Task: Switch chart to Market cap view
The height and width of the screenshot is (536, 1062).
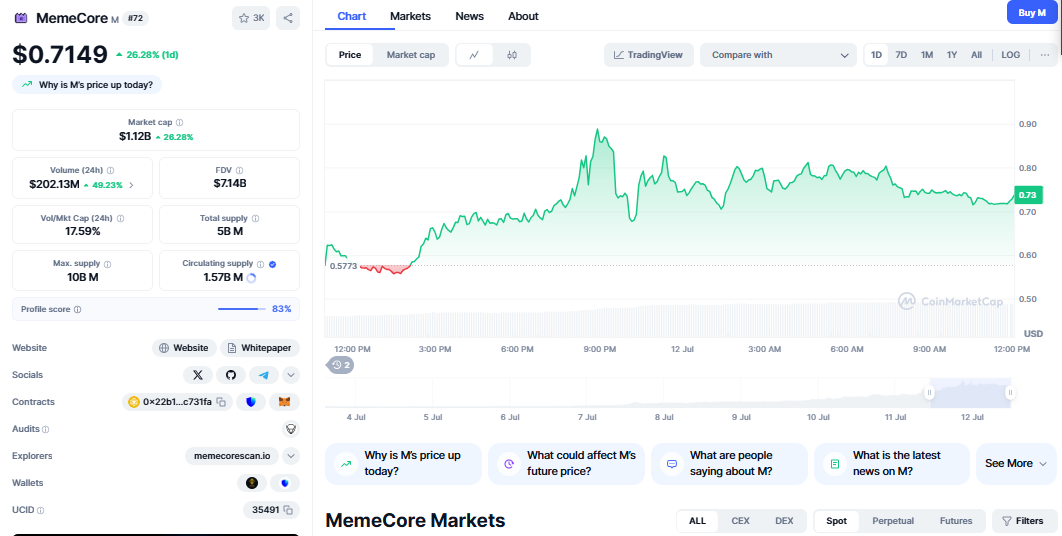Action: tap(410, 55)
